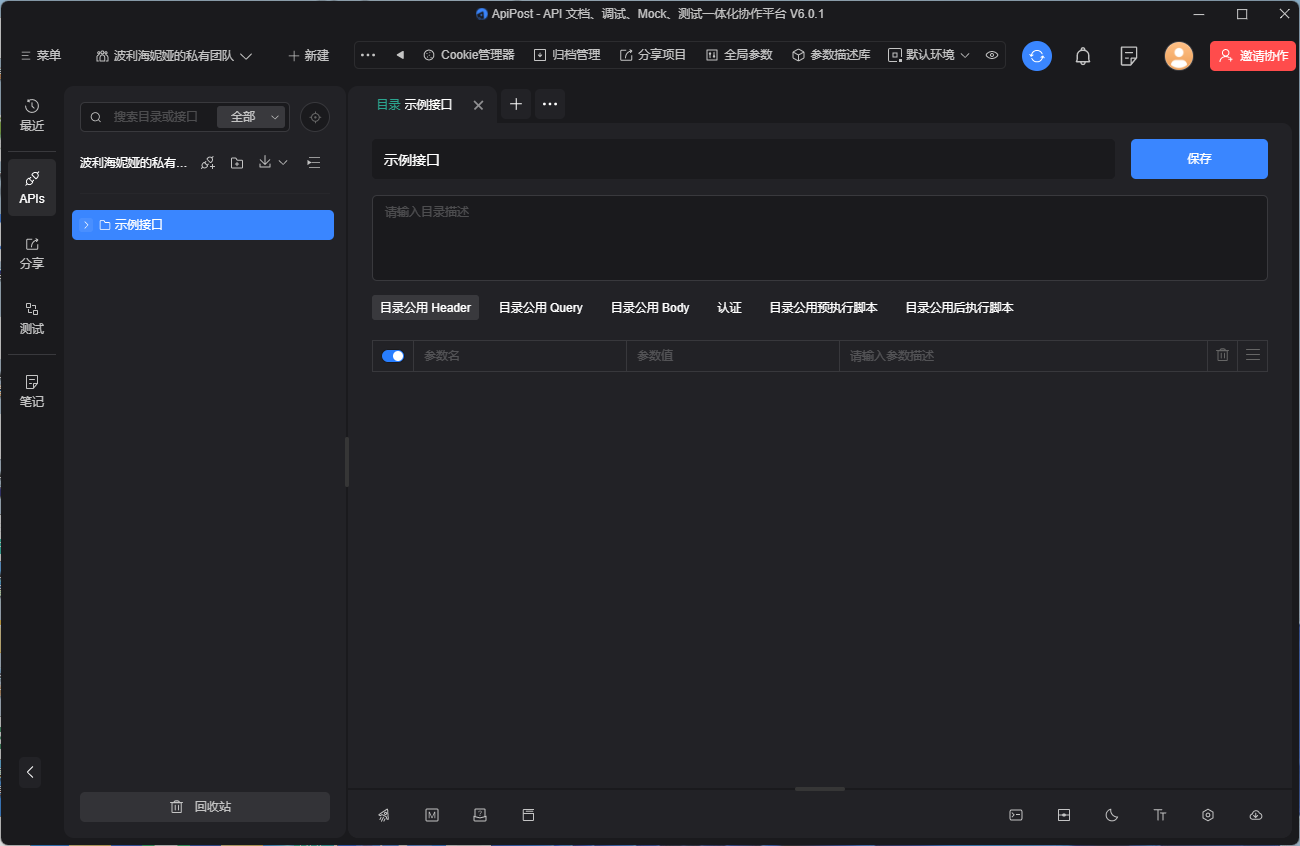This screenshot has width=1300, height=846.
Task: Click the blue sync refresh icon
Action: [1036, 56]
